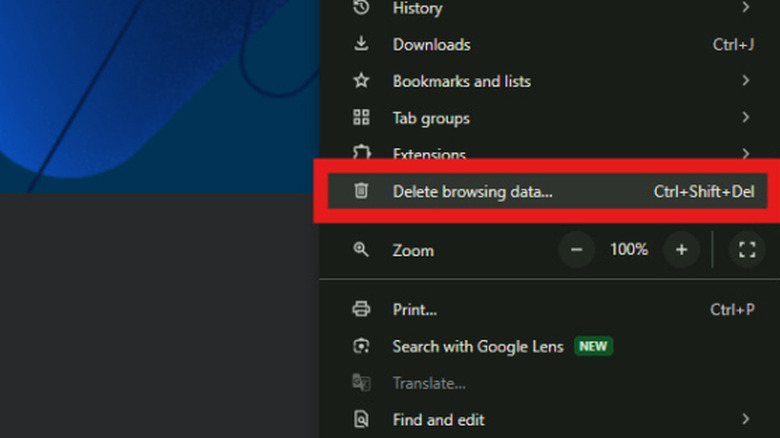Click the 100% zoom level value
This screenshot has width=780, height=438.
pyautogui.click(x=629, y=250)
